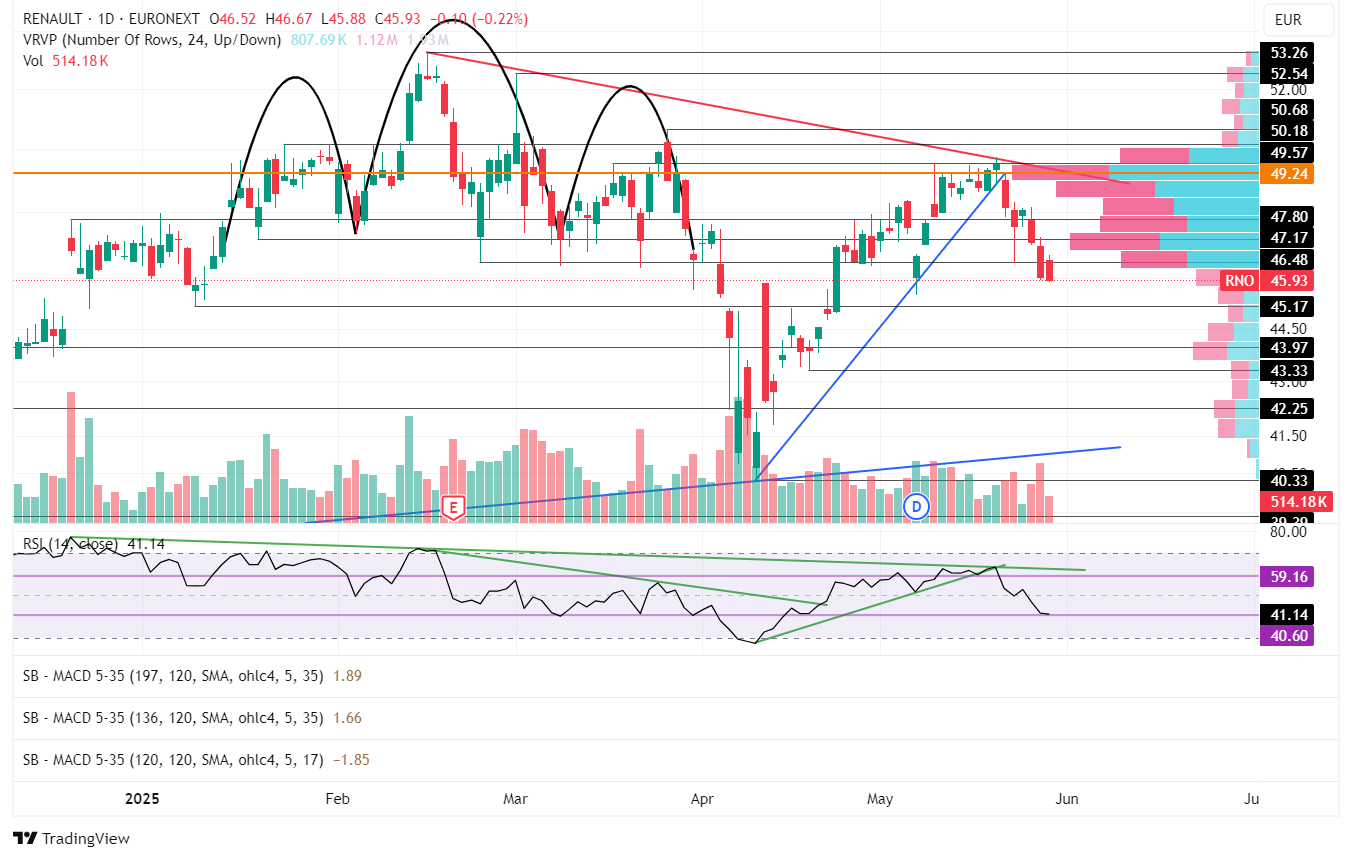Click the 807.69K VRVP up-volume value
1352x860 pixels.
(x=319, y=40)
